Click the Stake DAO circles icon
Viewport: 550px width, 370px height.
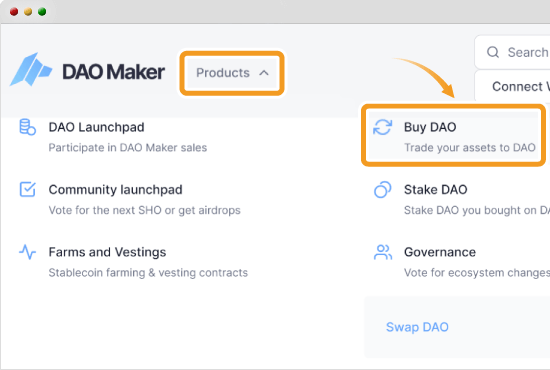(382, 189)
